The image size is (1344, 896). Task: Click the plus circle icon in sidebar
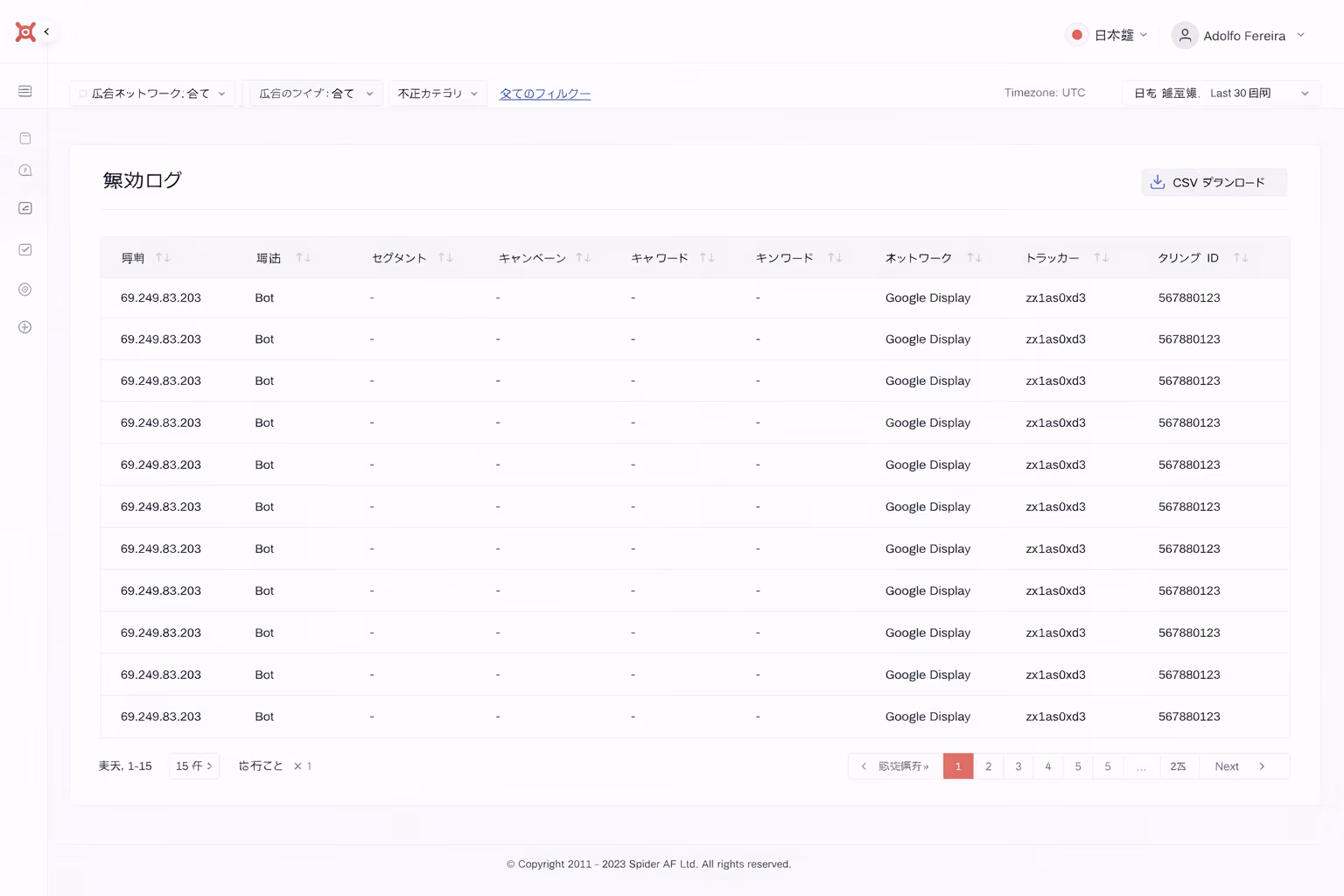point(24,327)
